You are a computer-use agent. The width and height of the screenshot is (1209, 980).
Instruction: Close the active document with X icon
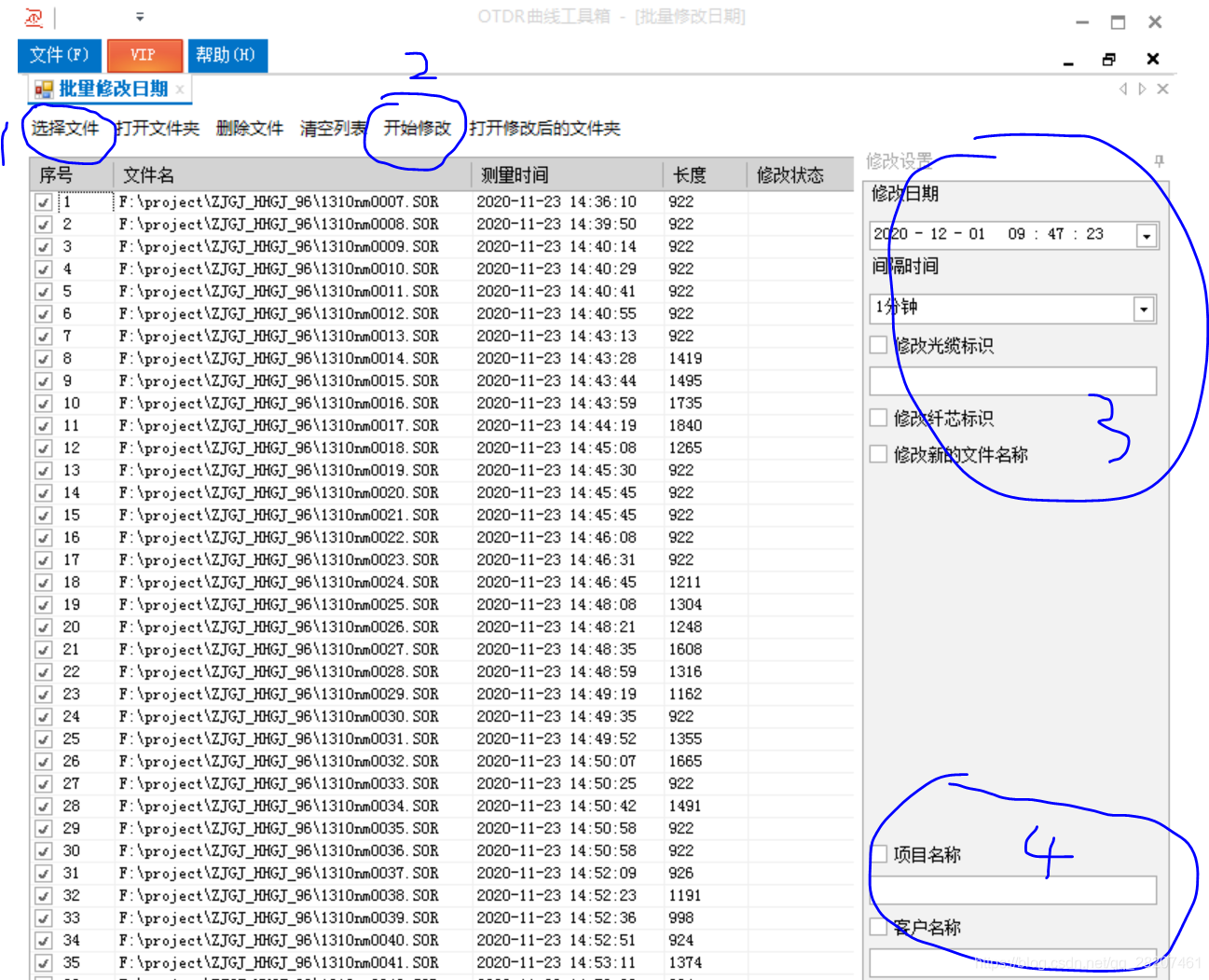[1162, 89]
